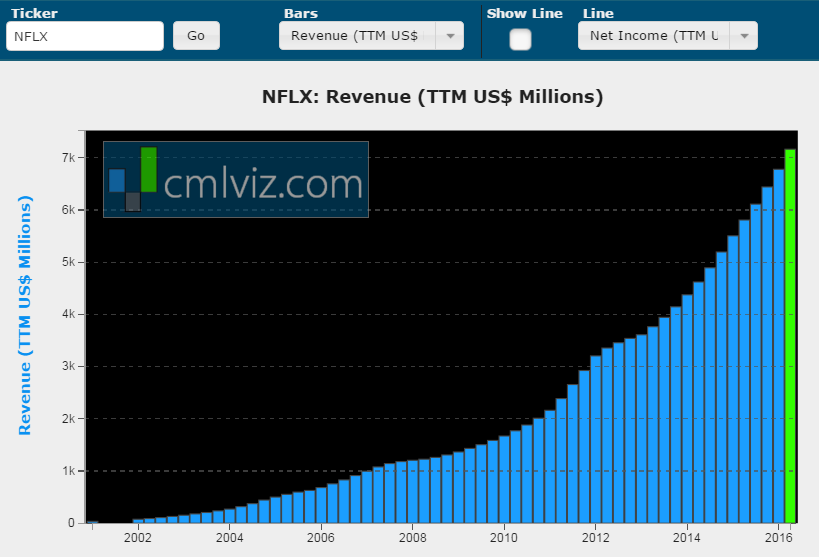Click the Go button
This screenshot has height=557, width=819.
(x=196, y=36)
